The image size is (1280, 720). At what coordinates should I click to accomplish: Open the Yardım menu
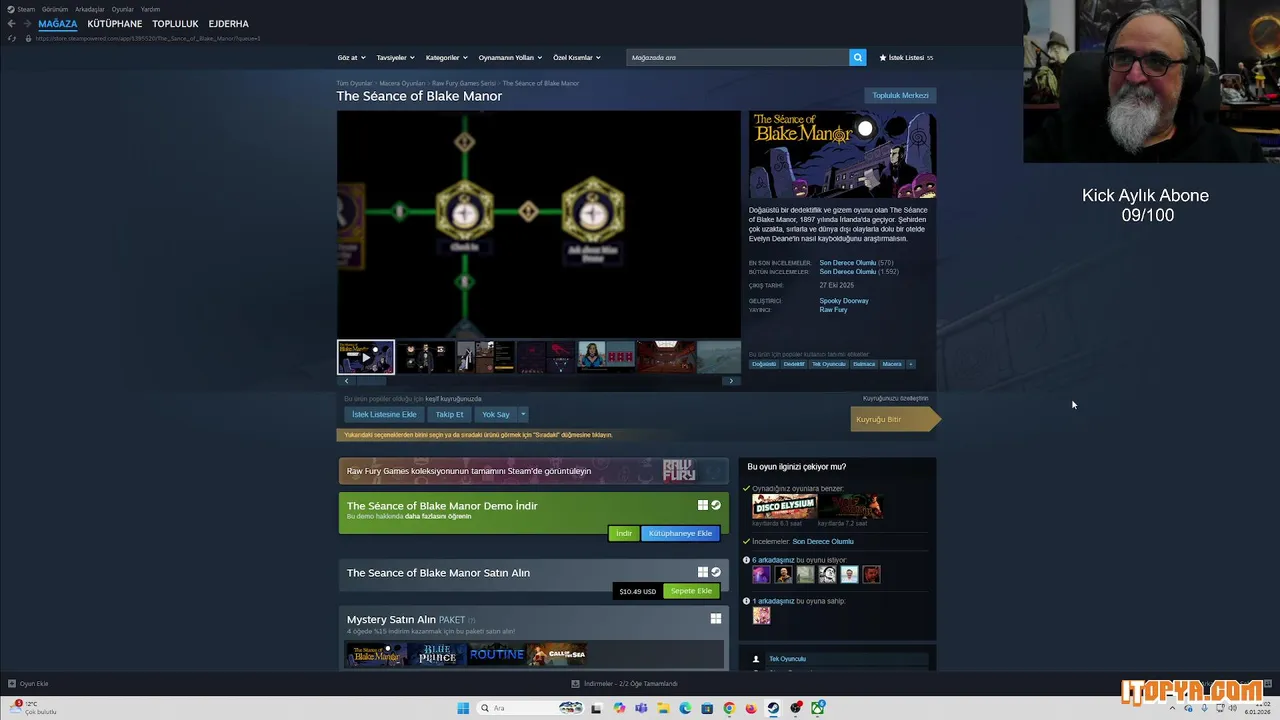150,9
